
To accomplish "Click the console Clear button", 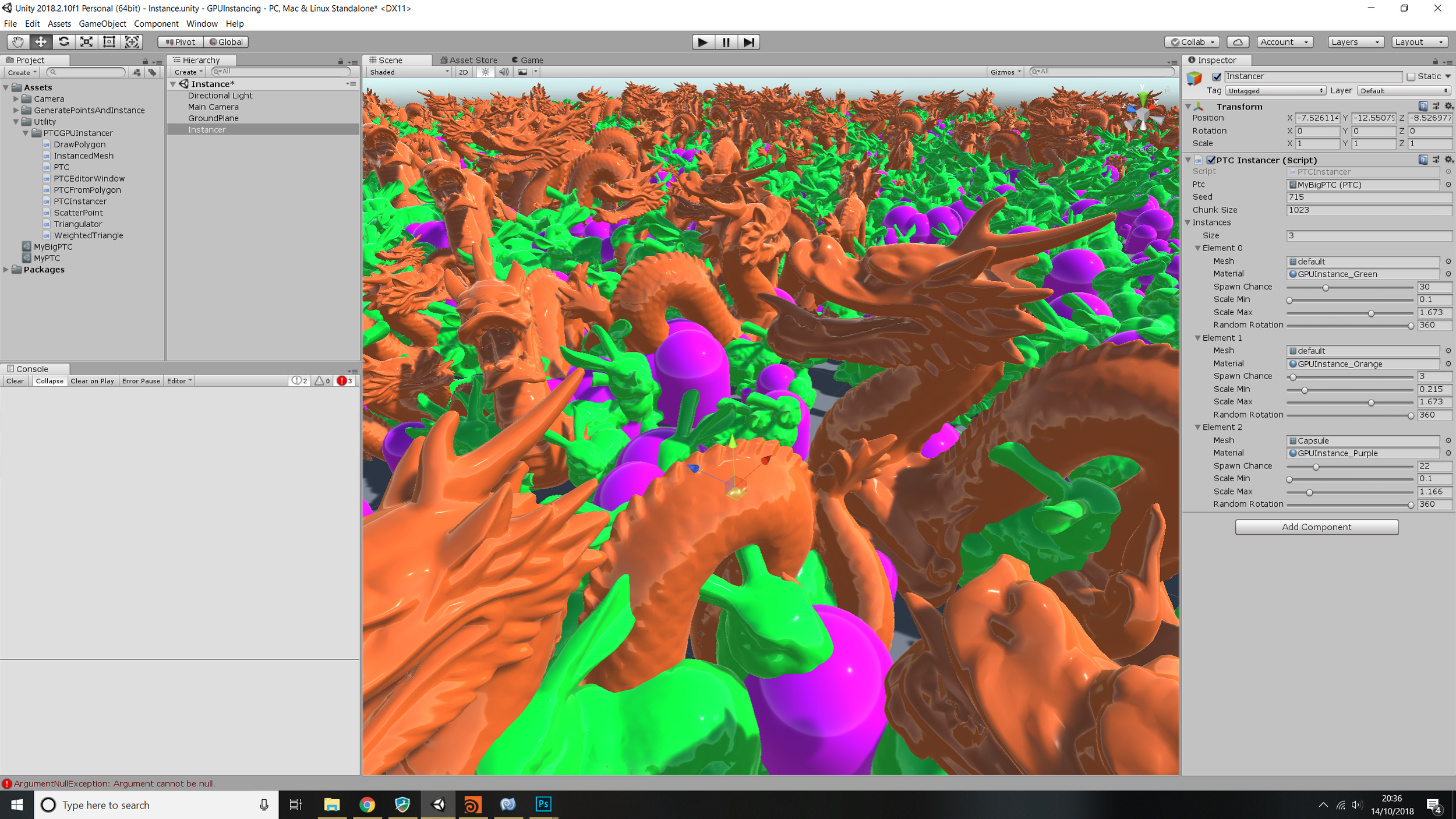I will pos(15,381).
